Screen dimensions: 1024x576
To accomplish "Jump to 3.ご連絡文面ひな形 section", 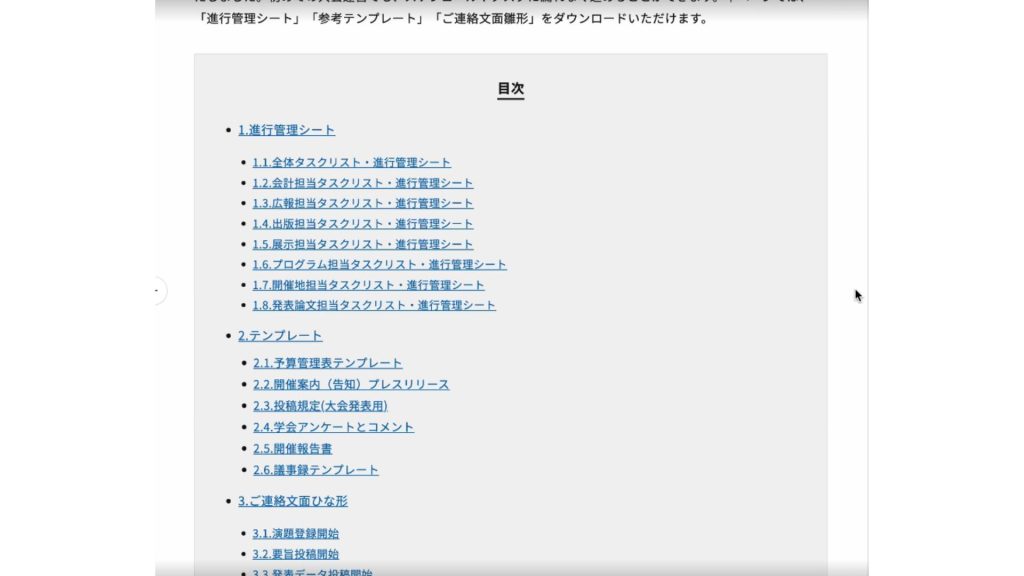I will click(292, 501).
